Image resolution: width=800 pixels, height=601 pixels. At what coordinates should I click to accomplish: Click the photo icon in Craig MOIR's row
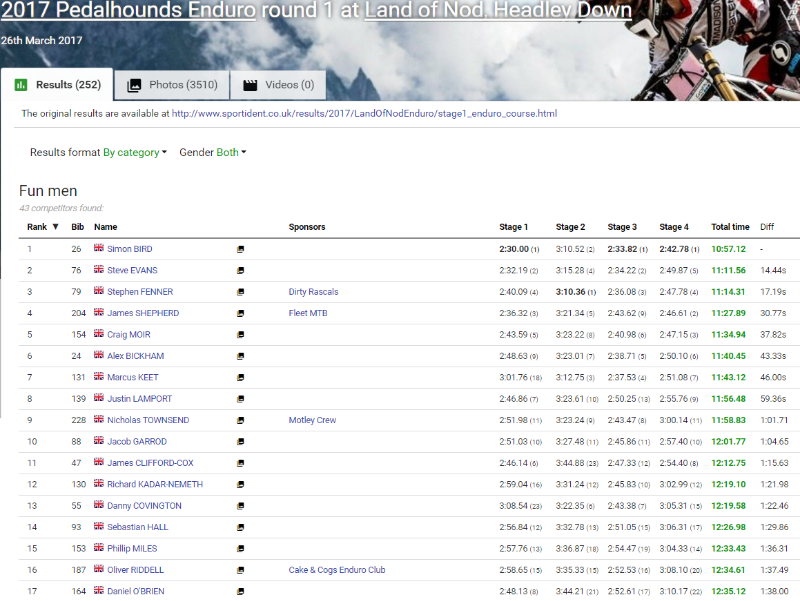point(240,335)
